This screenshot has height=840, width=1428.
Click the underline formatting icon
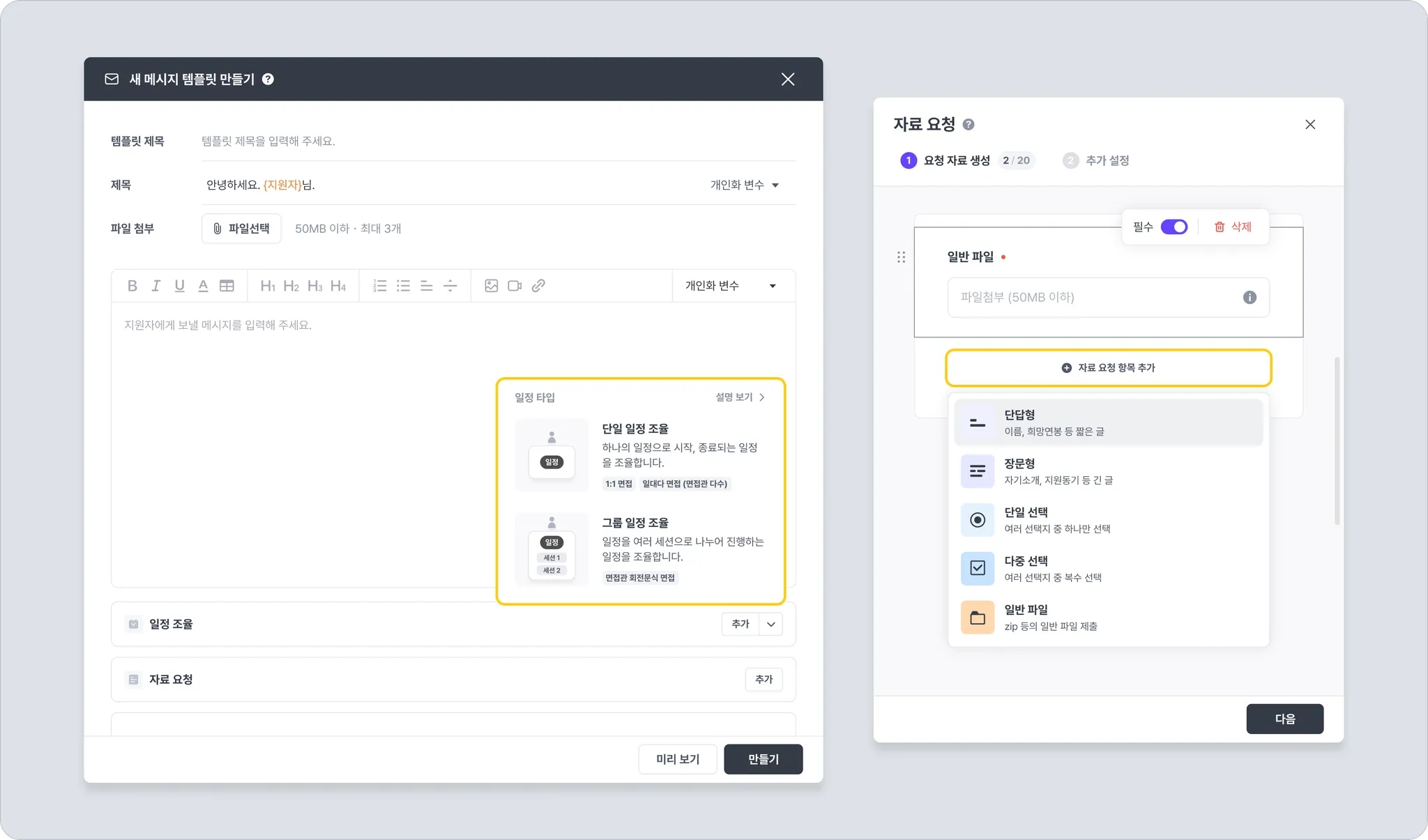coord(179,286)
